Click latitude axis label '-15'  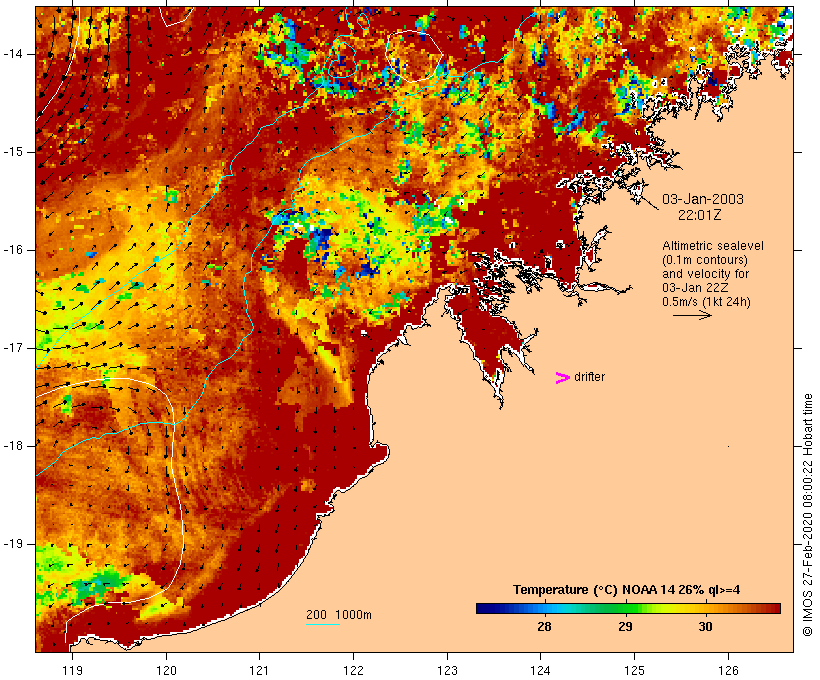13,152
